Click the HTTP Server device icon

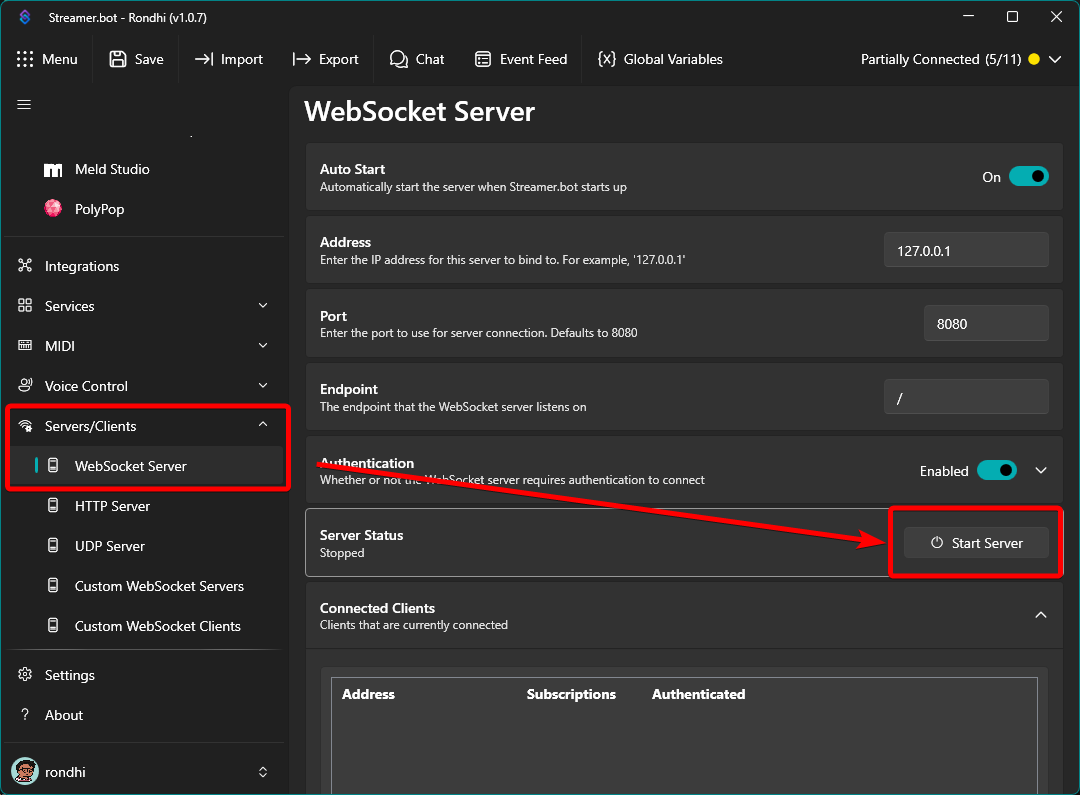tap(53, 506)
